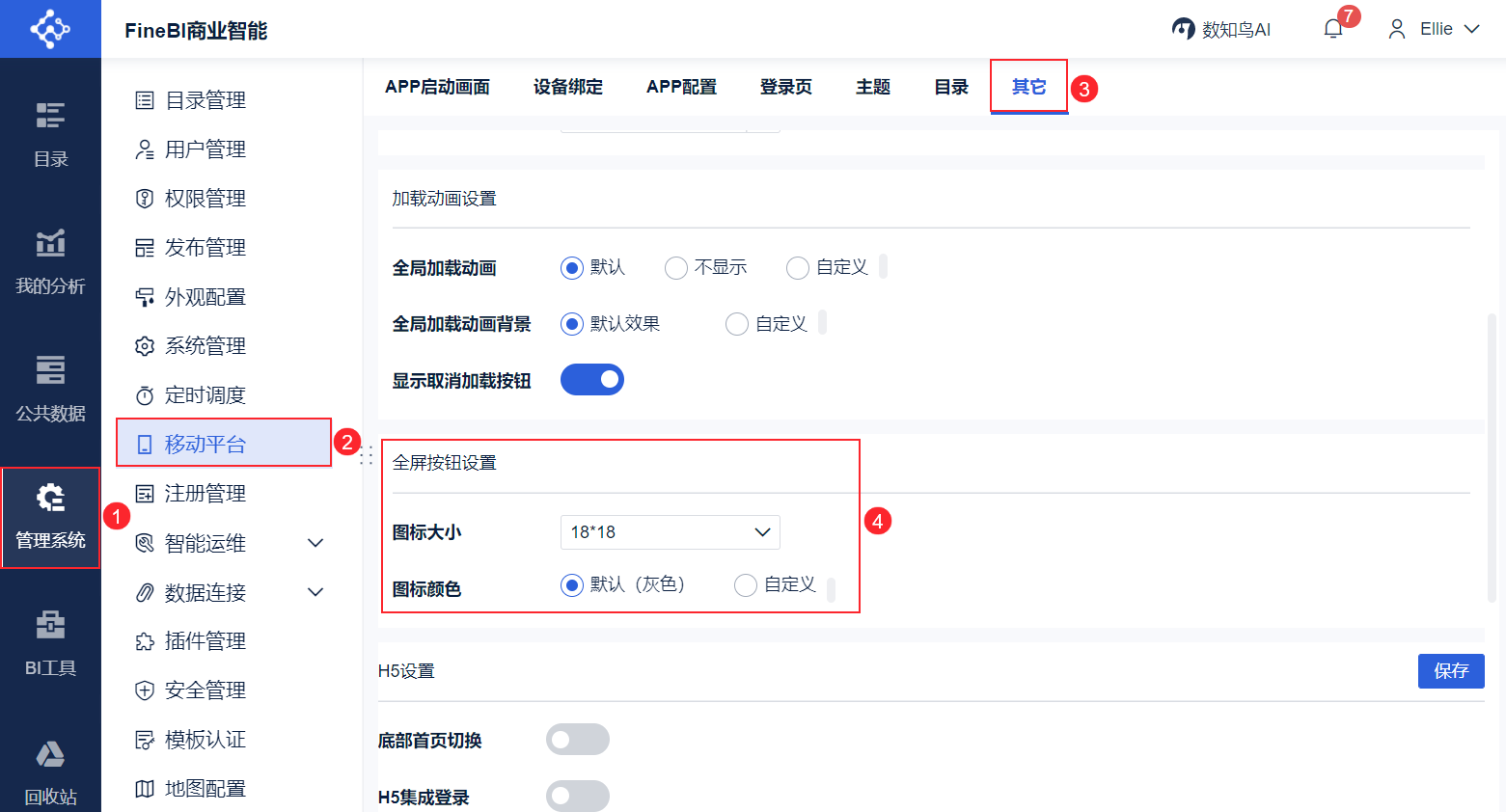The width and height of the screenshot is (1506, 812).
Task: Select 不显示 for 全局加载动画
Action: 676,268
